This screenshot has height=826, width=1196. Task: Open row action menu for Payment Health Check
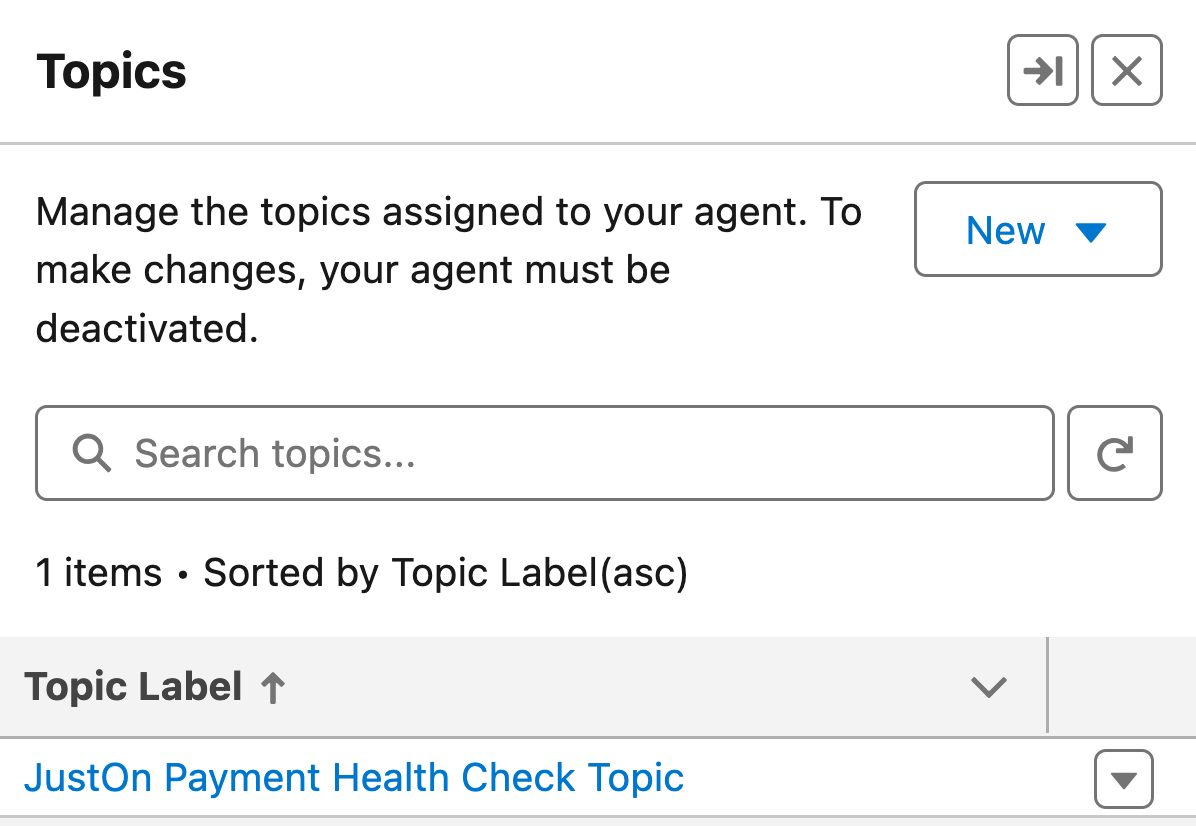click(1122, 778)
